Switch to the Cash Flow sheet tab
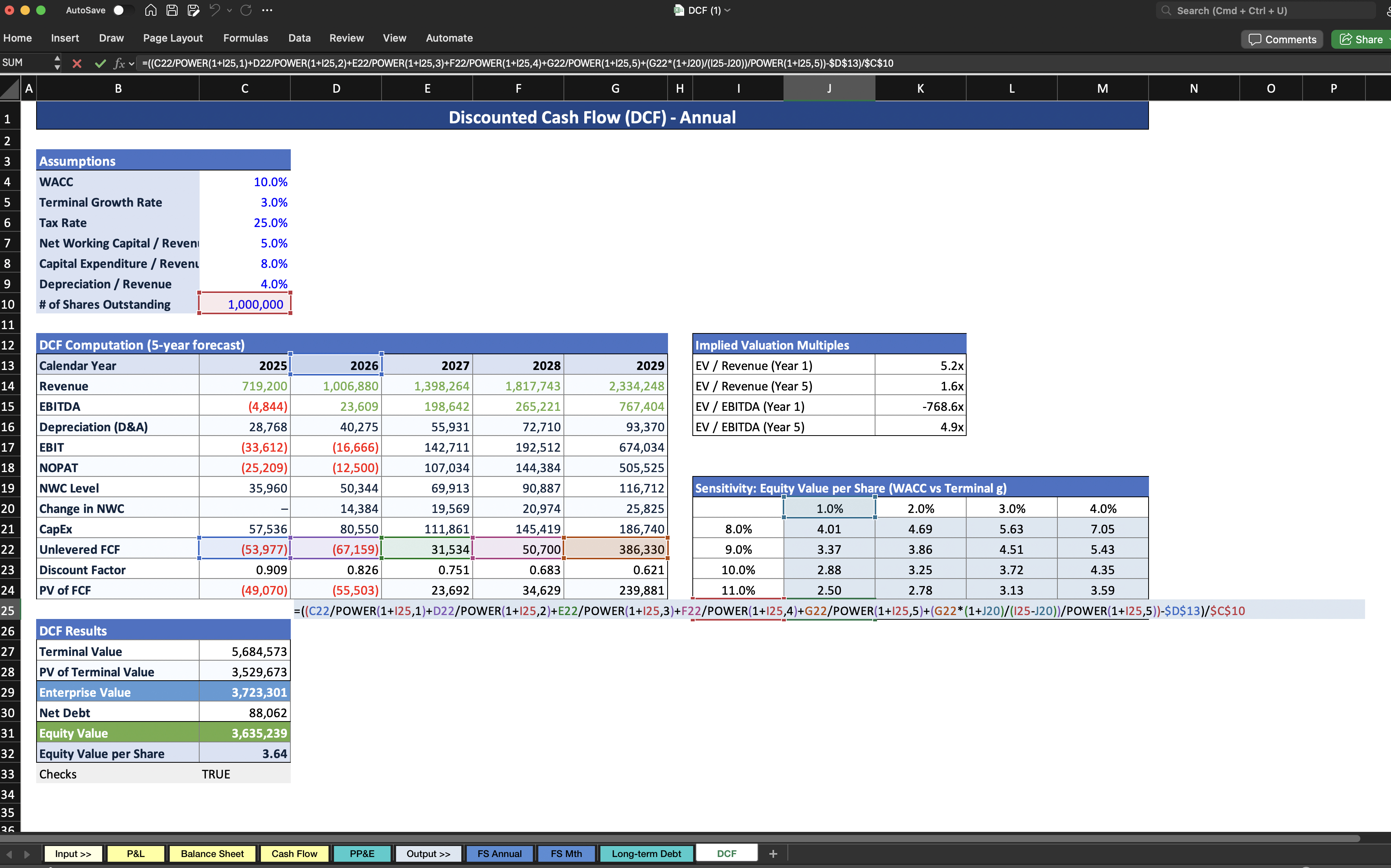Viewport: 1391px width, 868px height. click(x=294, y=853)
